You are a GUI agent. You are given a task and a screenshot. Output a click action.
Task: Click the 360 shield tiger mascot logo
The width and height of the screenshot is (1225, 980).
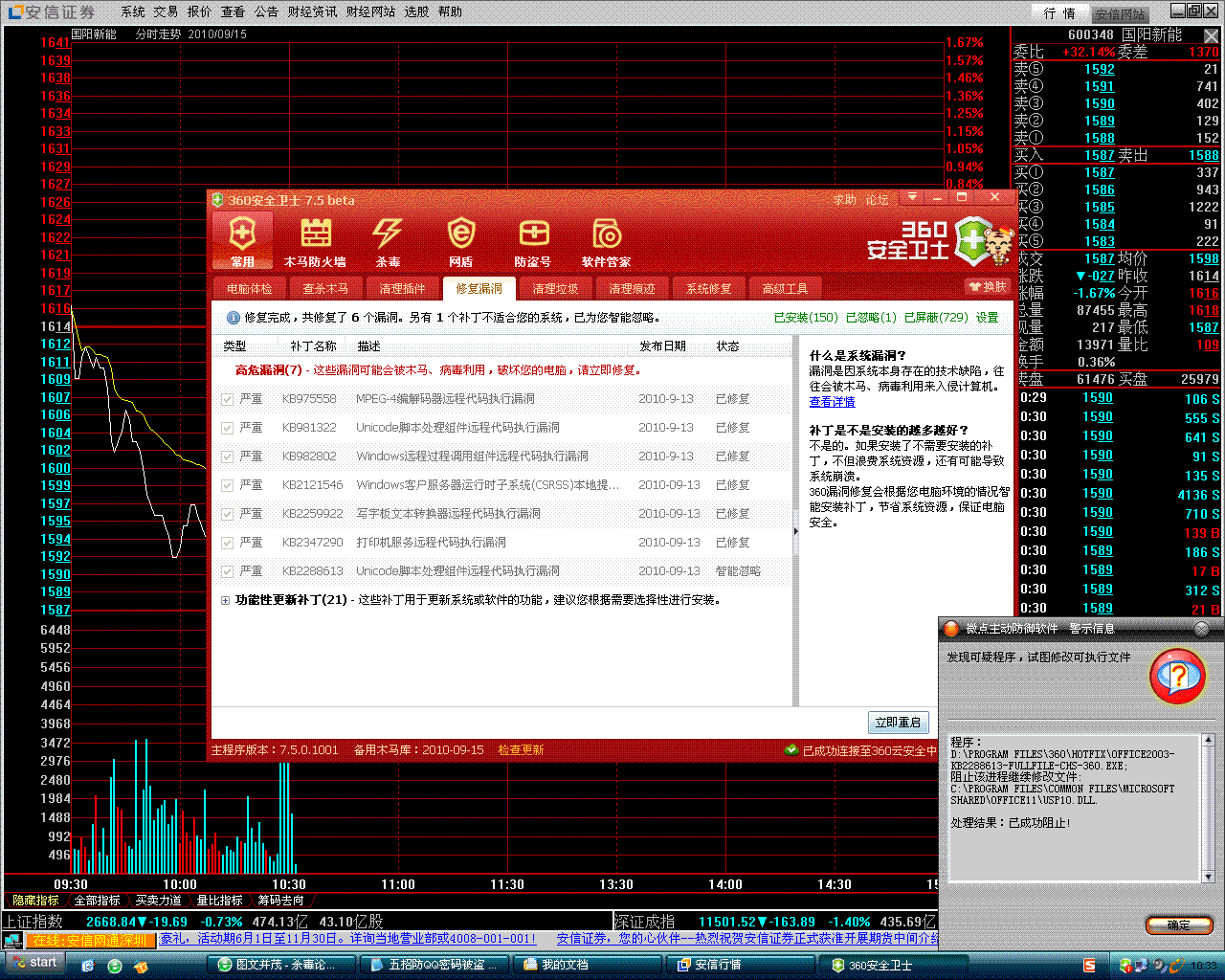[985, 243]
